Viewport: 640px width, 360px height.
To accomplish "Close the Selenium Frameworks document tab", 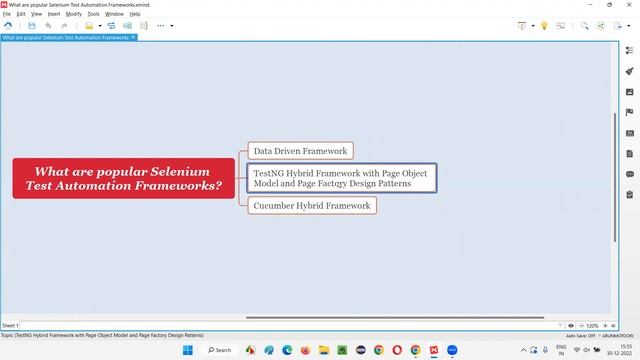I will click(133, 37).
